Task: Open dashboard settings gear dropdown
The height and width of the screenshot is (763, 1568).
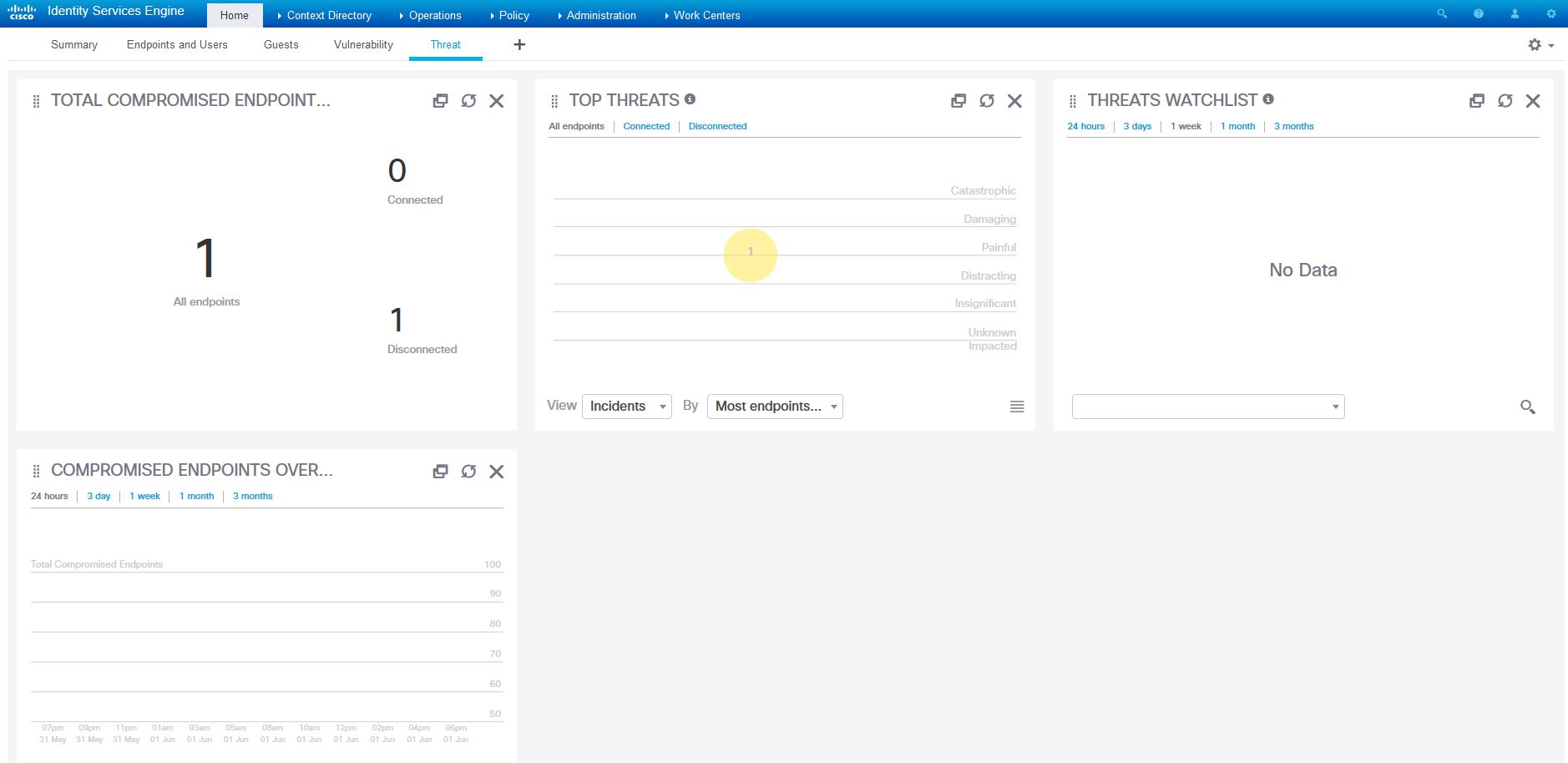Action: click(x=1540, y=45)
